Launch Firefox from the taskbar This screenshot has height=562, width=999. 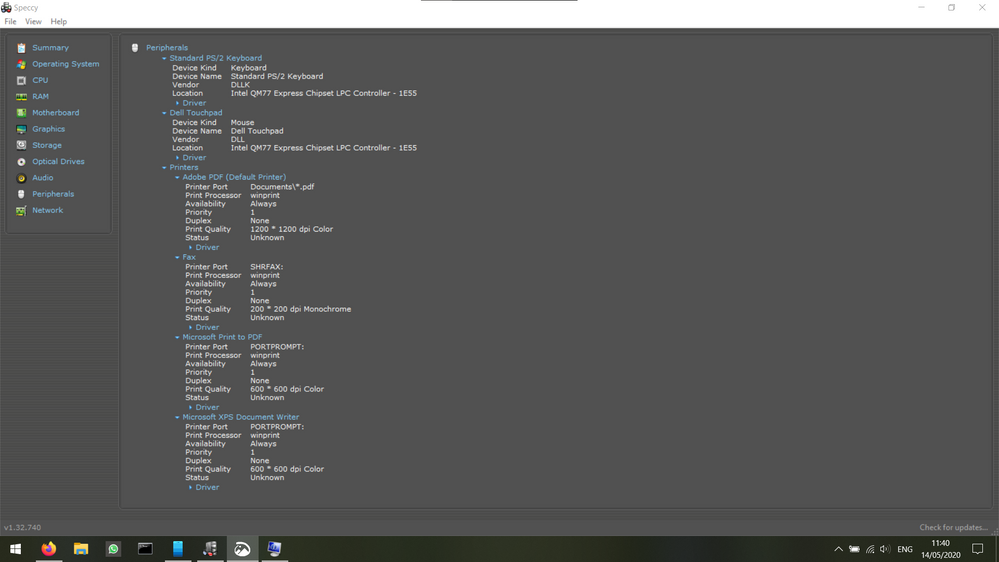[48, 549]
